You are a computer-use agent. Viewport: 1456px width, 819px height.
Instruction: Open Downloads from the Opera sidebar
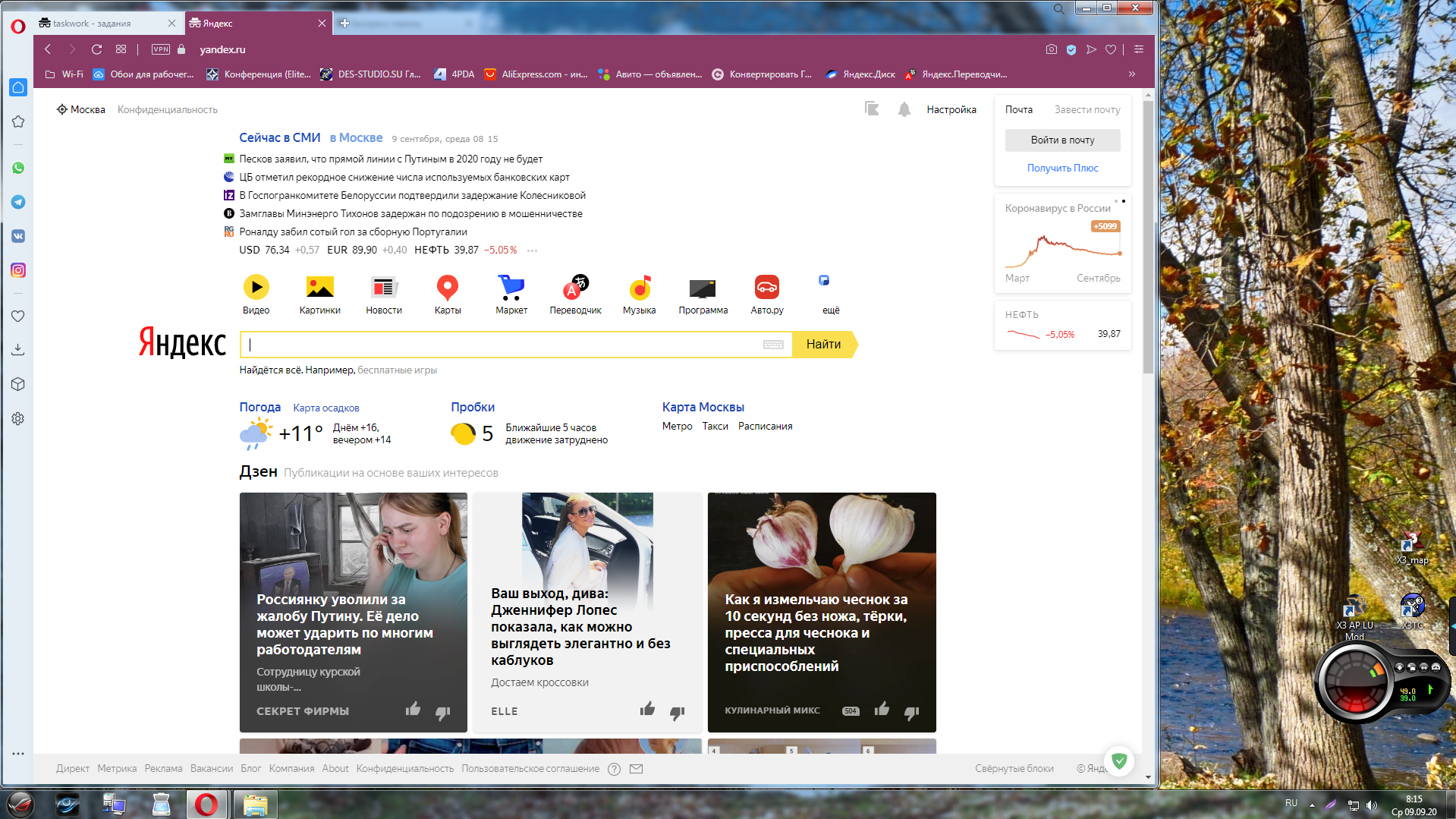click(x=18, y=349)
